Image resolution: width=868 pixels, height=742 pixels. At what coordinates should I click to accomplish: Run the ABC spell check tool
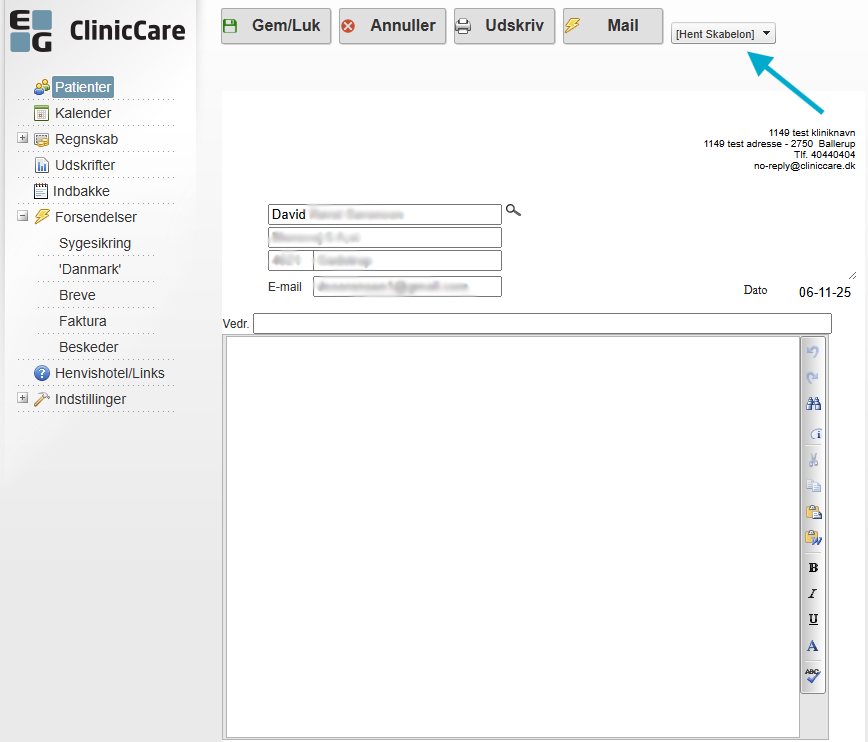point(813,675)
